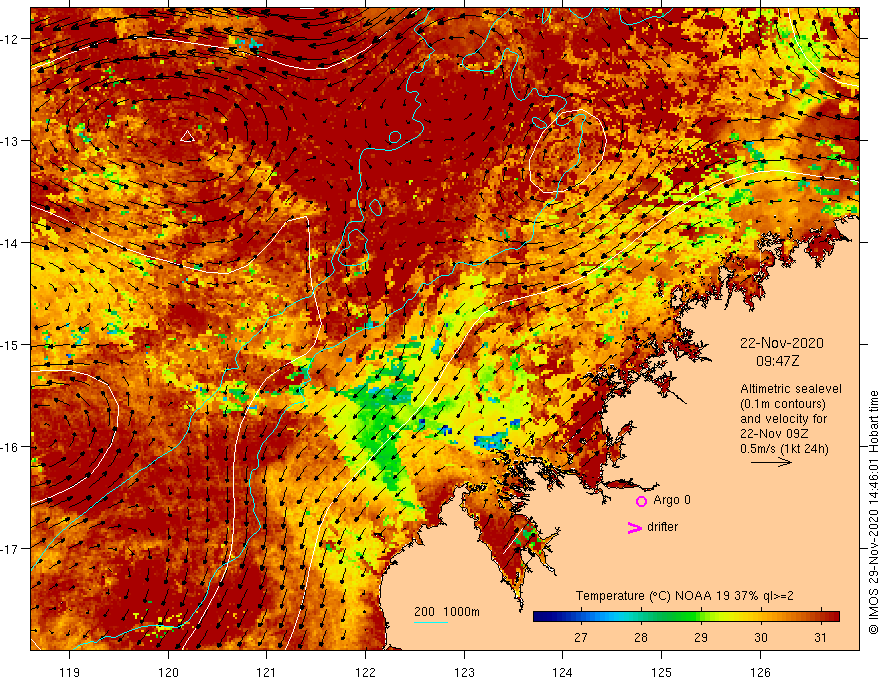The image size is (880, 680).
Task: Click the longitude label 121
Action: [267, 672]
